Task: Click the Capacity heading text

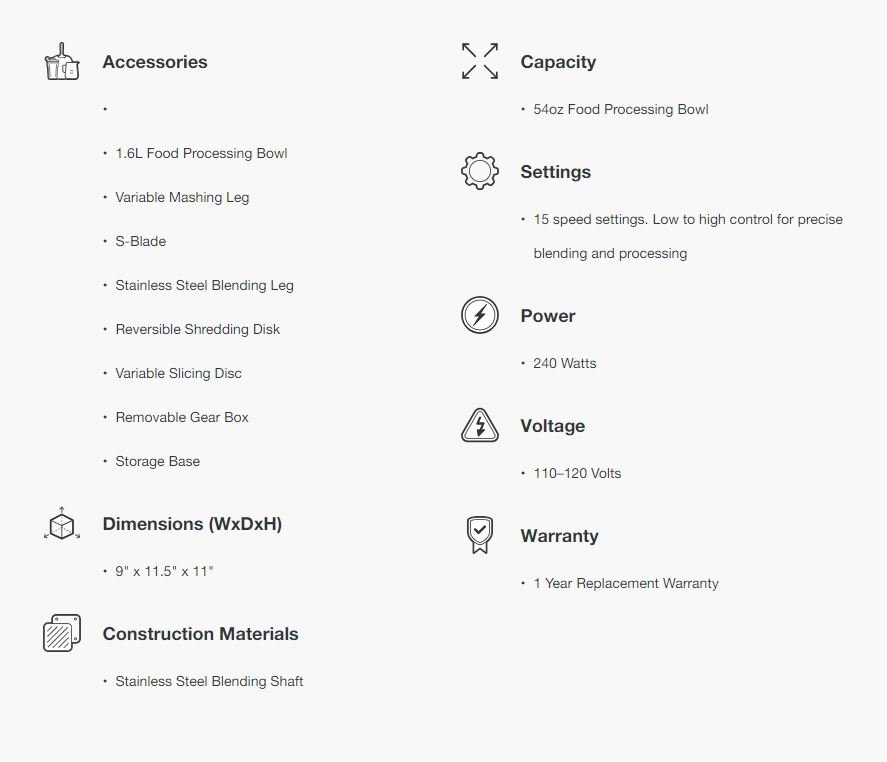Action: pyautogui.click(x=558, y=62)
